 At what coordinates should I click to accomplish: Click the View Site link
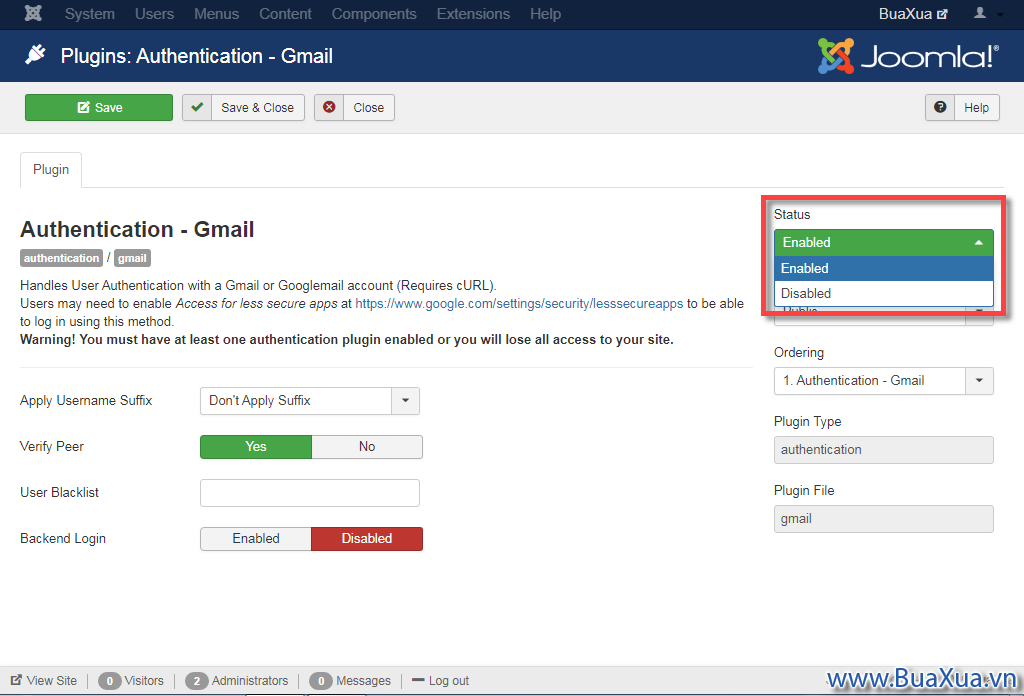pos(44,680)
